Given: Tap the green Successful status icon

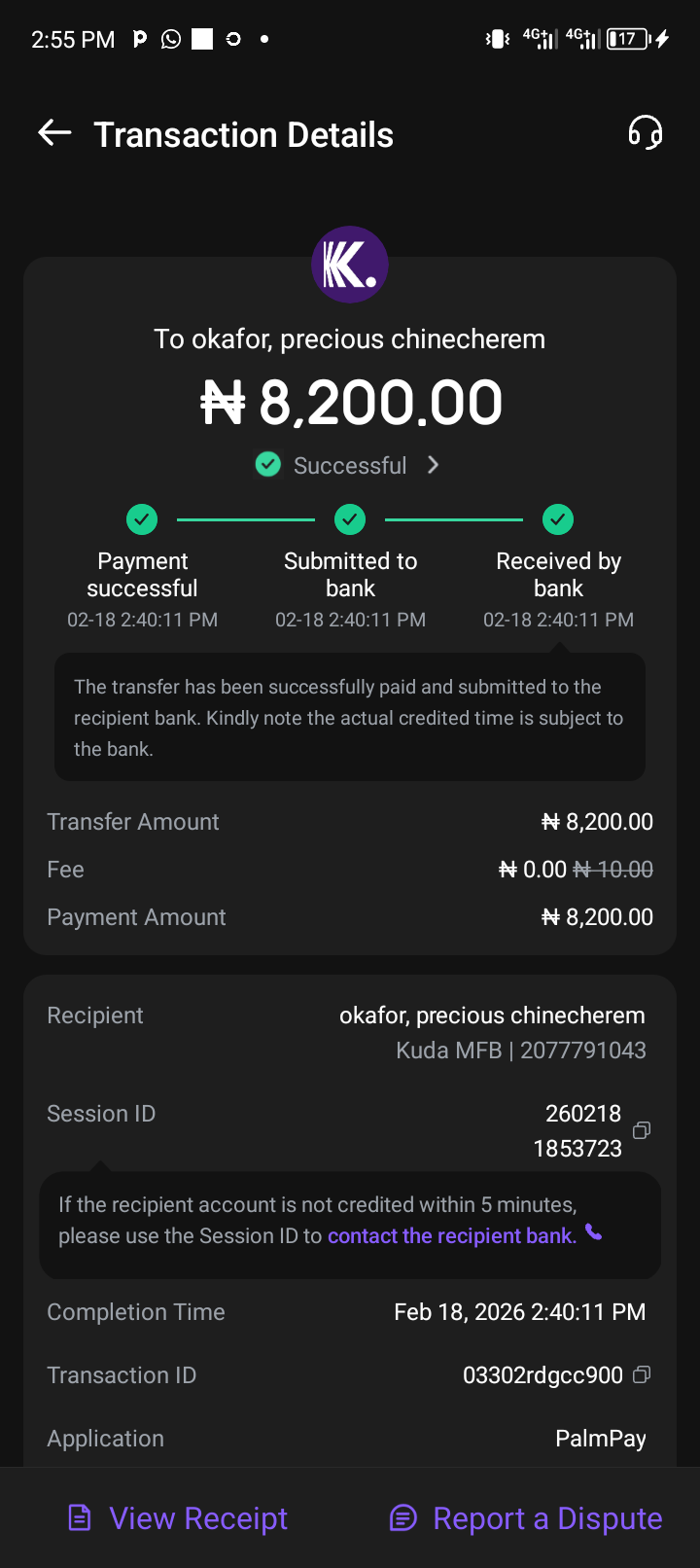Looking at the screenshot, I should [268, 465].
